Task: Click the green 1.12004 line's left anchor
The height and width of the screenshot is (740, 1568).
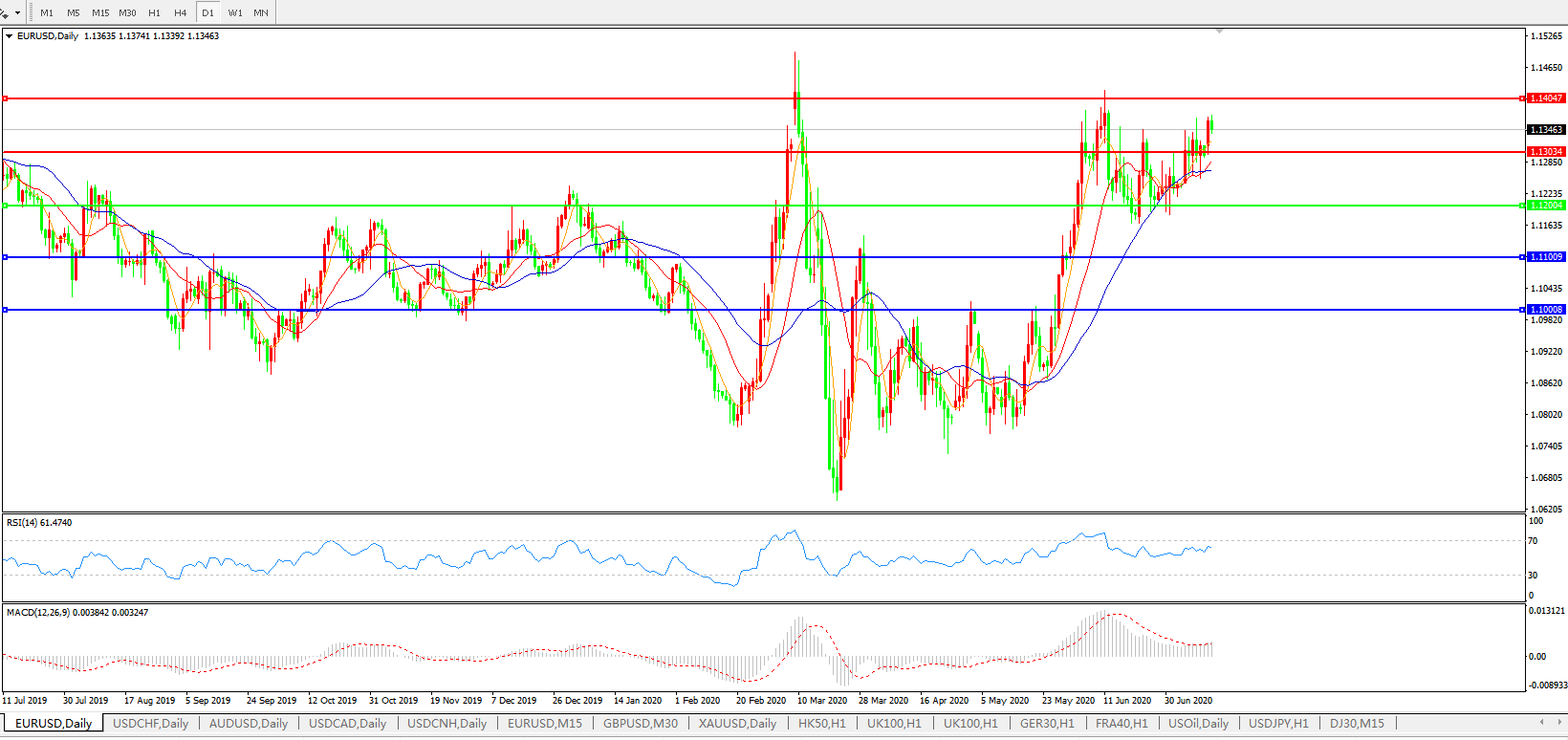Action: pyautogui.click(x=5, y=206)
